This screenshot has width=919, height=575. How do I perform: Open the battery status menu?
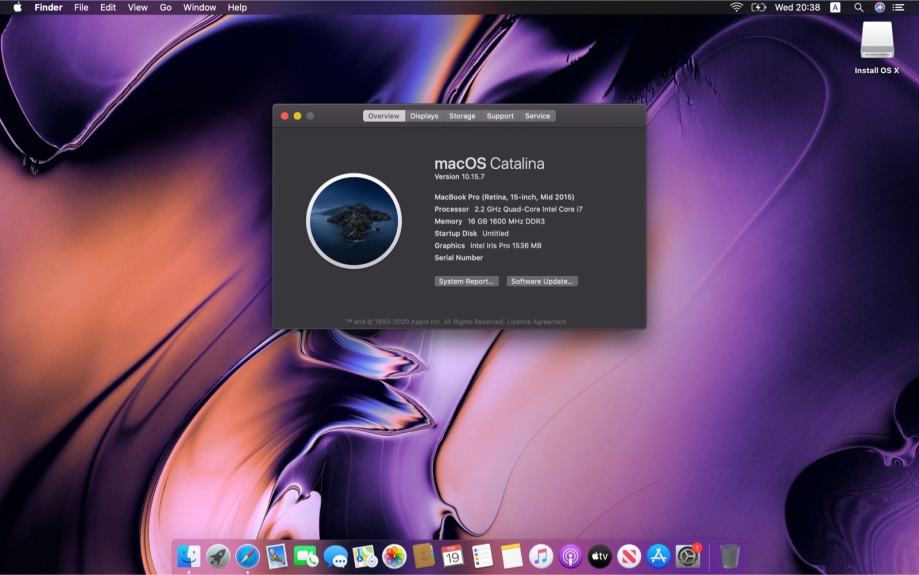pyautogui.click(x=759, y=7)
